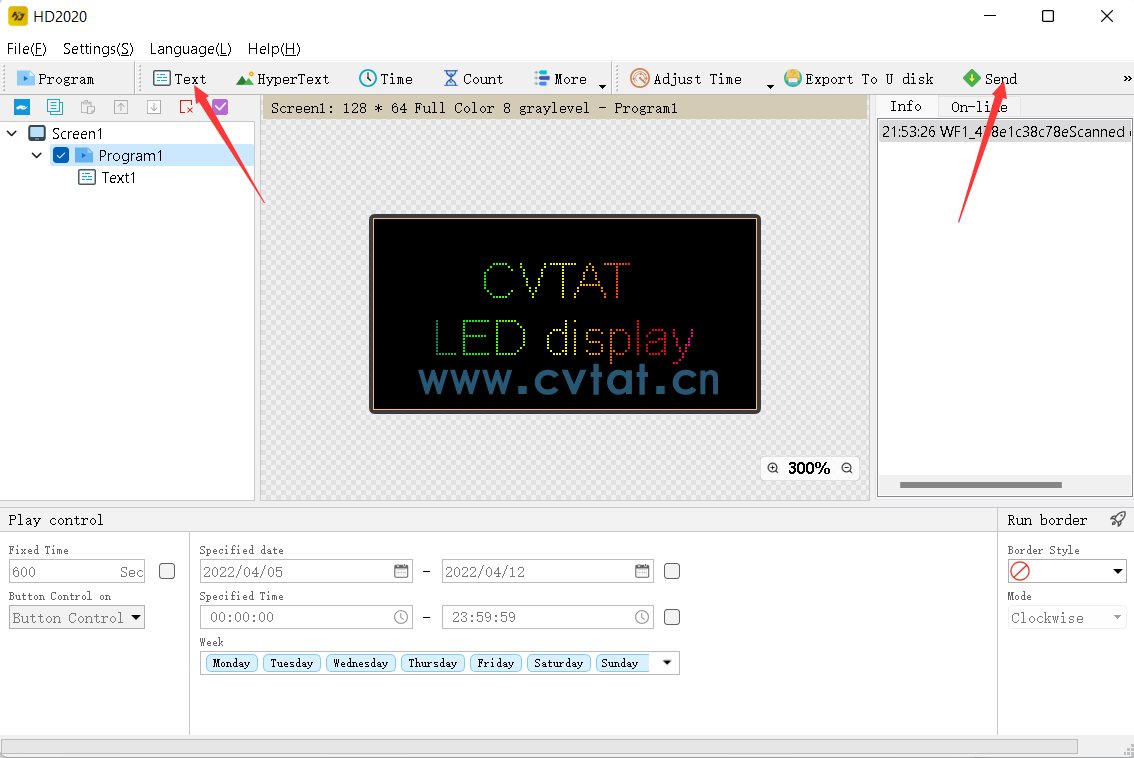1134x758 pixels.
Task: Open calendar for end date 2022/04/12
Action: tap(642, 571)
